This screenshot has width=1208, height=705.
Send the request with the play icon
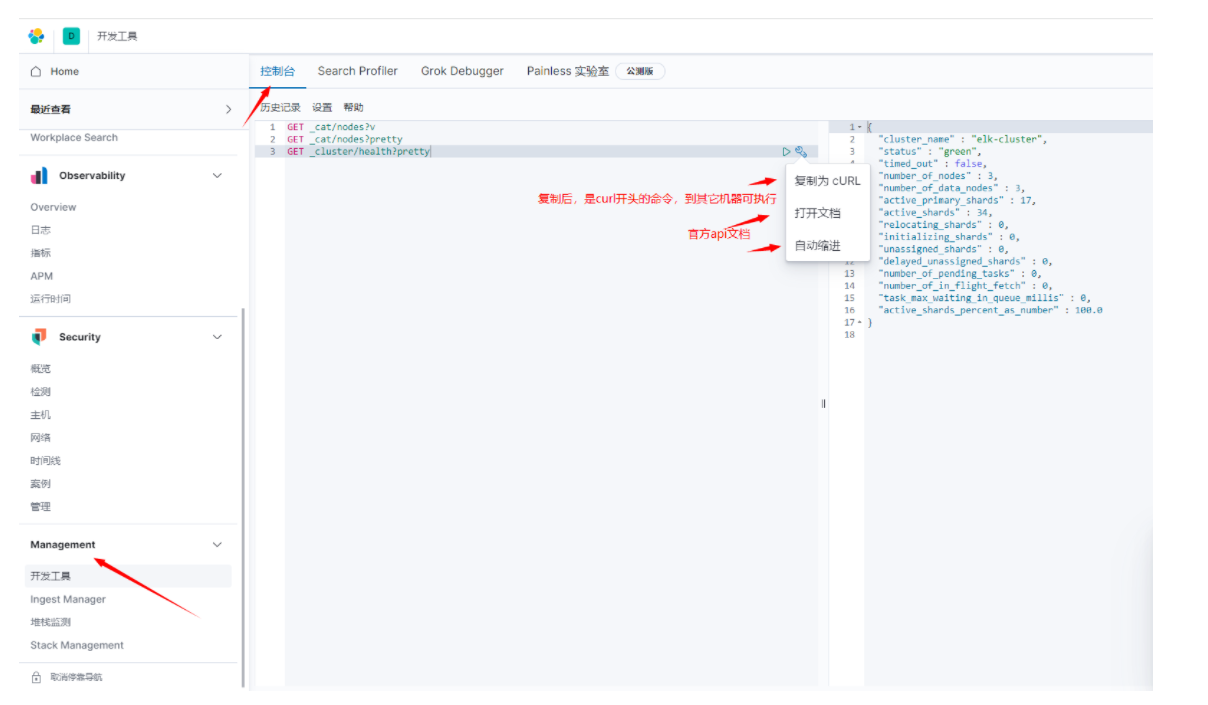(787, 152)
